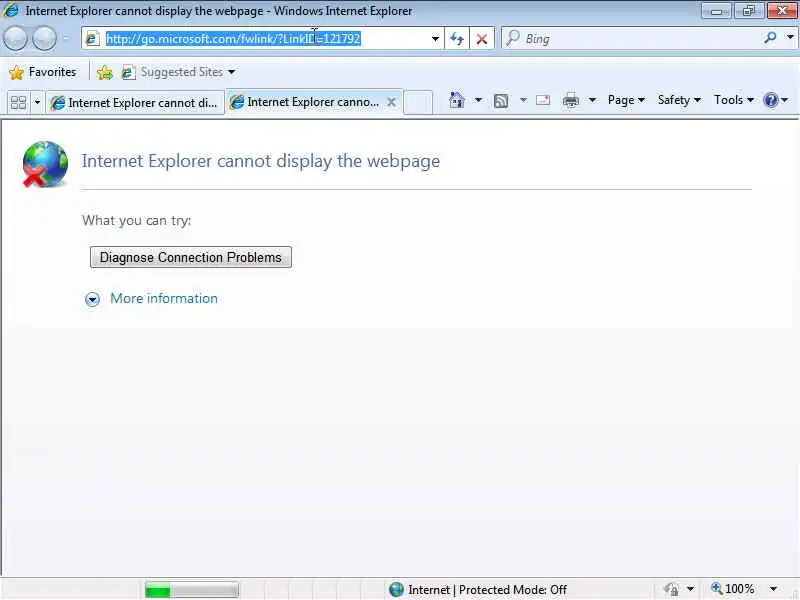
Task: Click the Back navigation button
Action: pos(15,38)
